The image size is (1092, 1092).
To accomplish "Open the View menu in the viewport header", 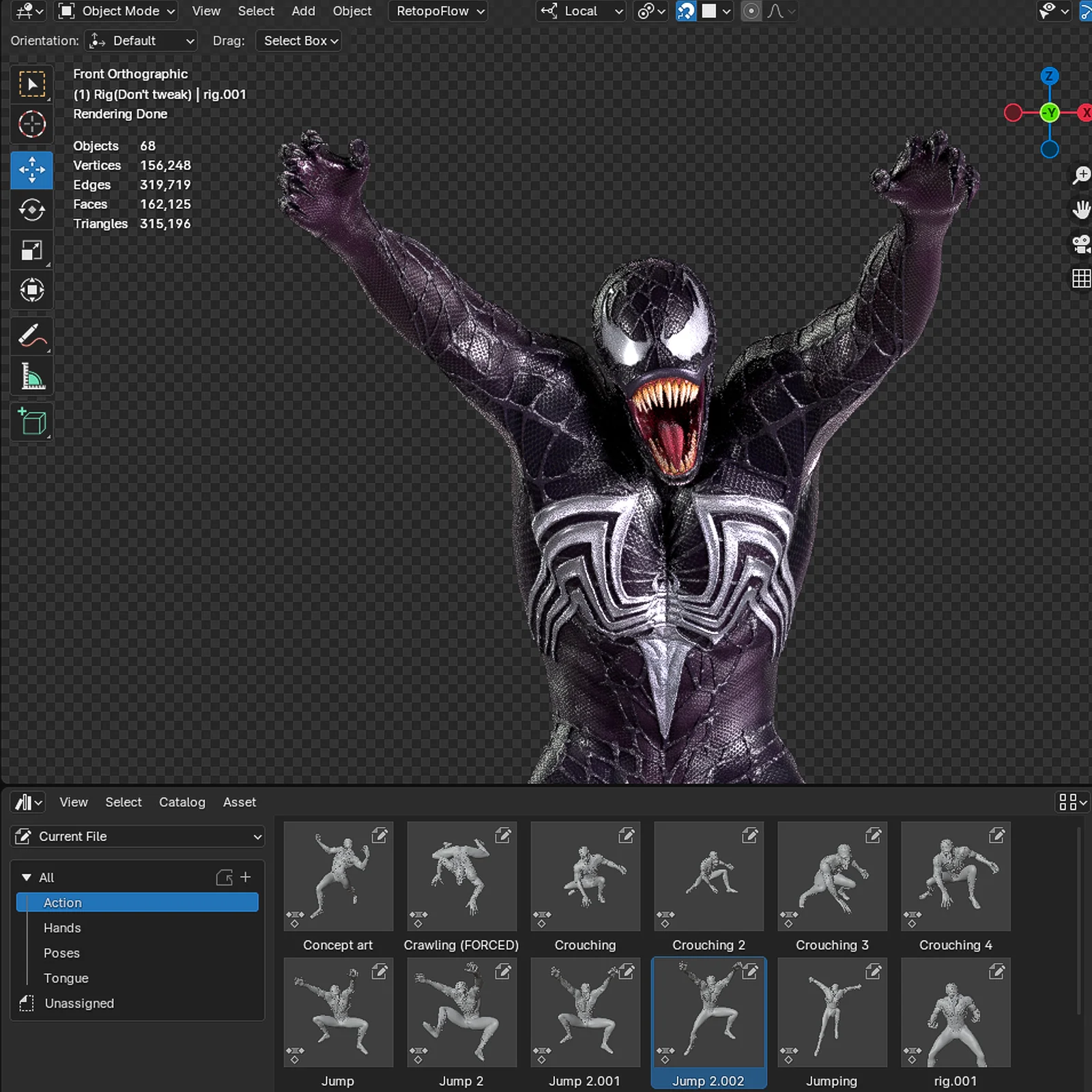I will tap(205, 11).
